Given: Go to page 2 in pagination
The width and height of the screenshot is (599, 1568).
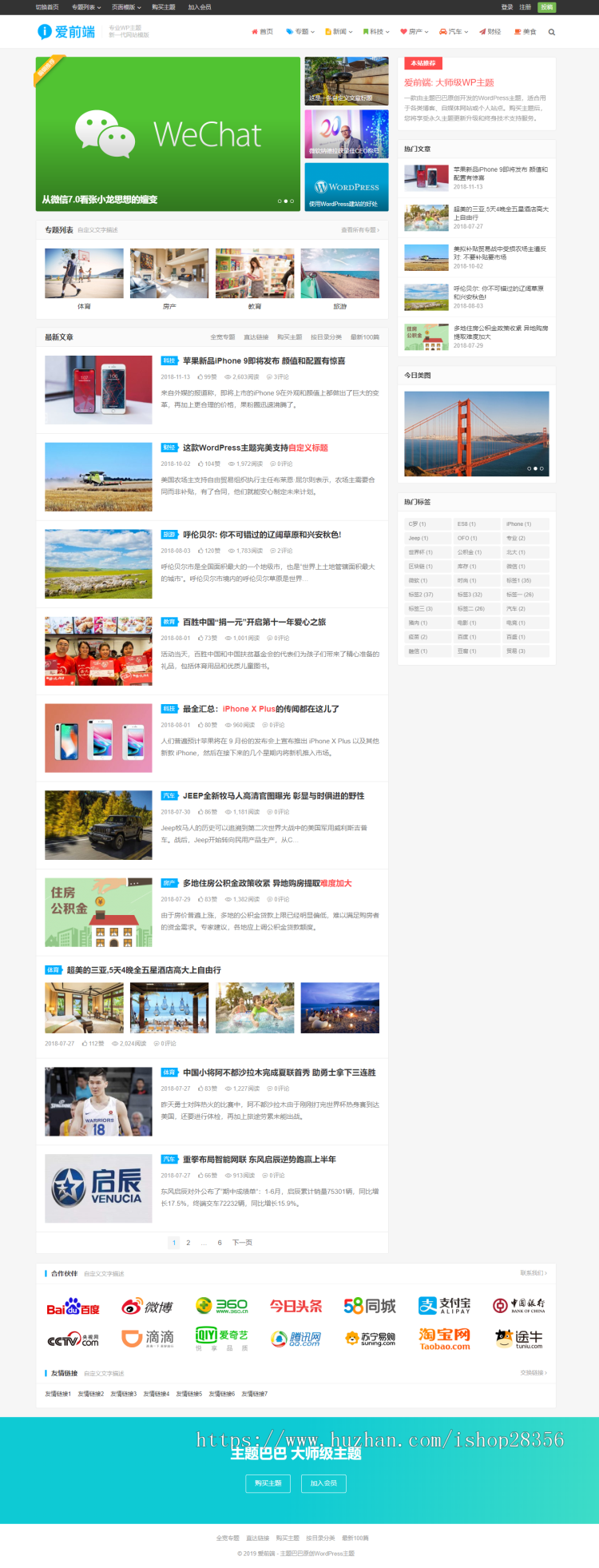Looking at the screenshot, I should click(x=188, y=1243).
